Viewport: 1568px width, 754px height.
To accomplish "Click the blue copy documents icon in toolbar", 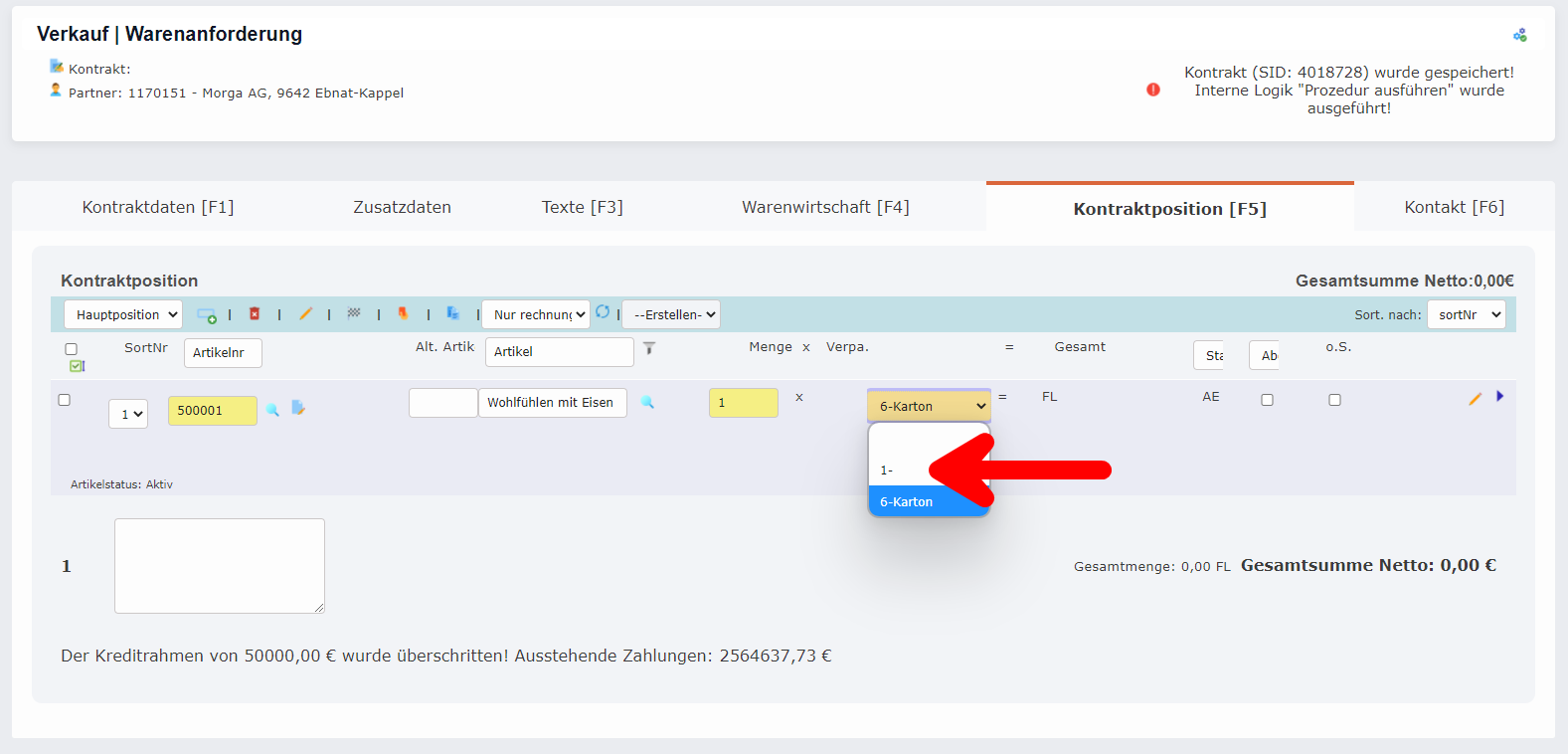I will tap(452, 313).
